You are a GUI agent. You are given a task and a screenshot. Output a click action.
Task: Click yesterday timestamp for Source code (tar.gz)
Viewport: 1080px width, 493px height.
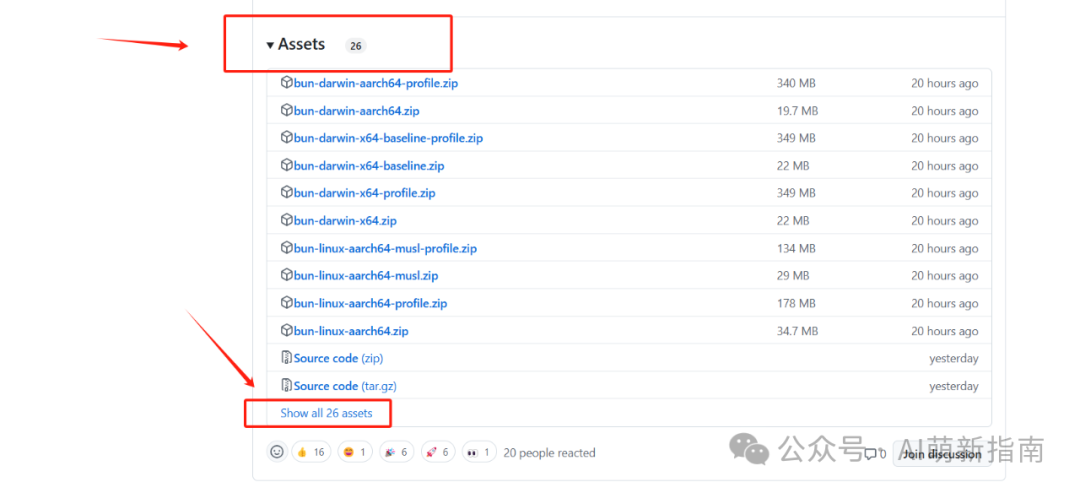coord(953,386)
